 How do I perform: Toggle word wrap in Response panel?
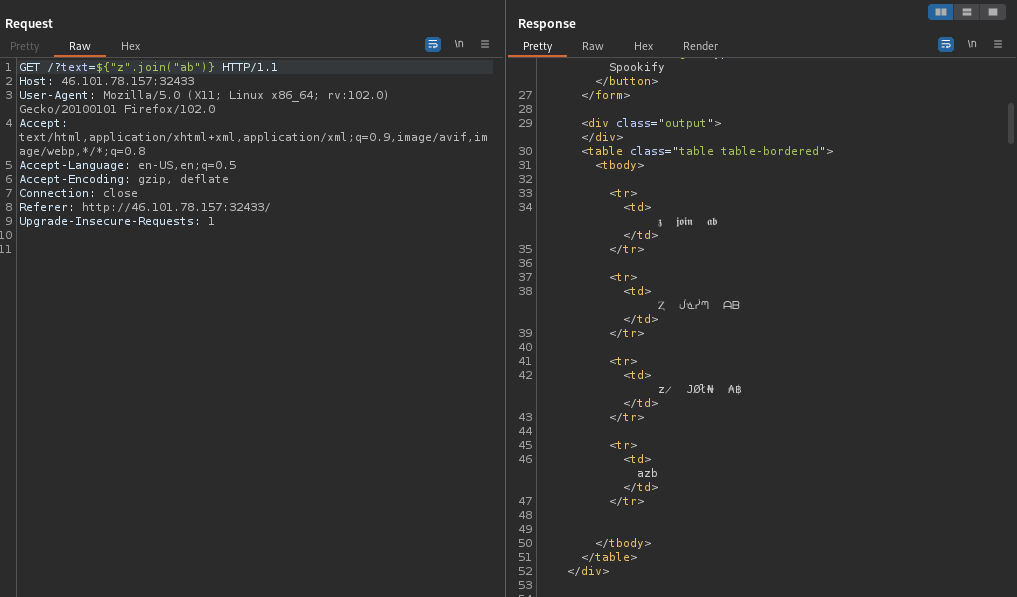(x=946, y=44)
